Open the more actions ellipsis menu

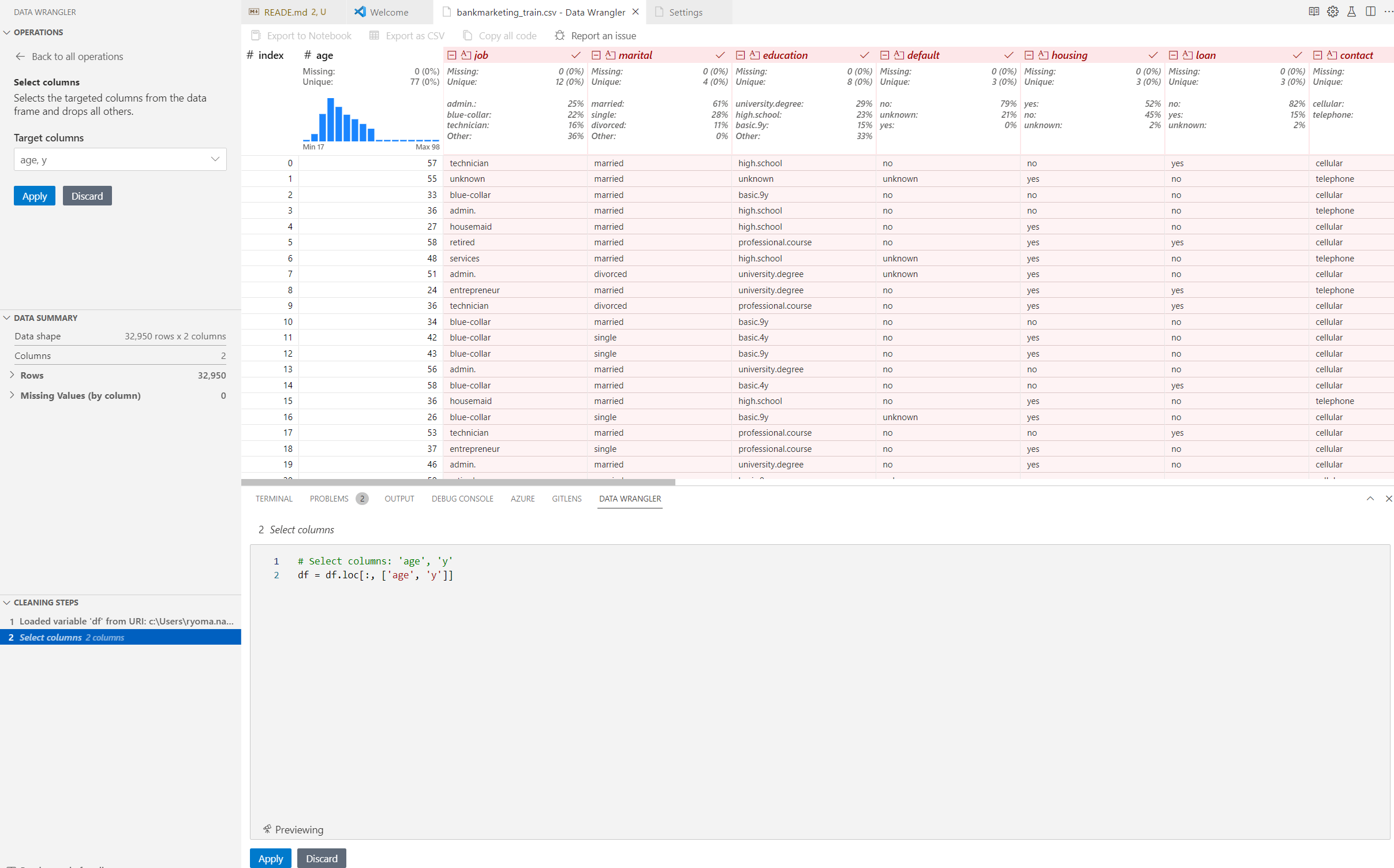click(1389, 12)
